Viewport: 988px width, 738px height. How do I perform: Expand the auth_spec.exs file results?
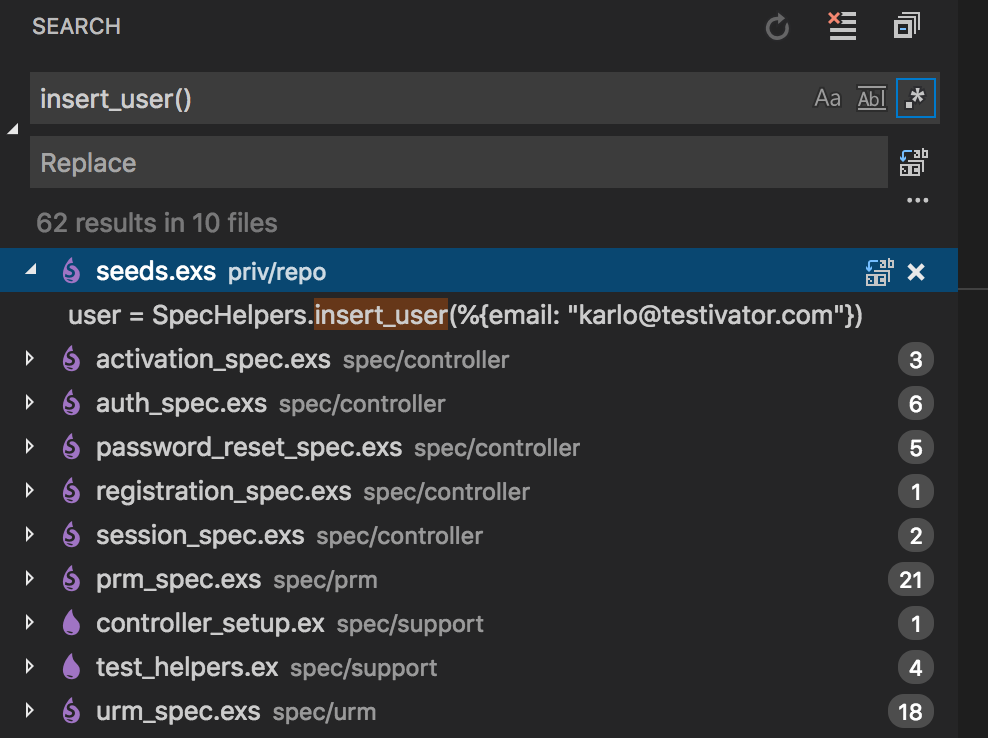point(30,403)
